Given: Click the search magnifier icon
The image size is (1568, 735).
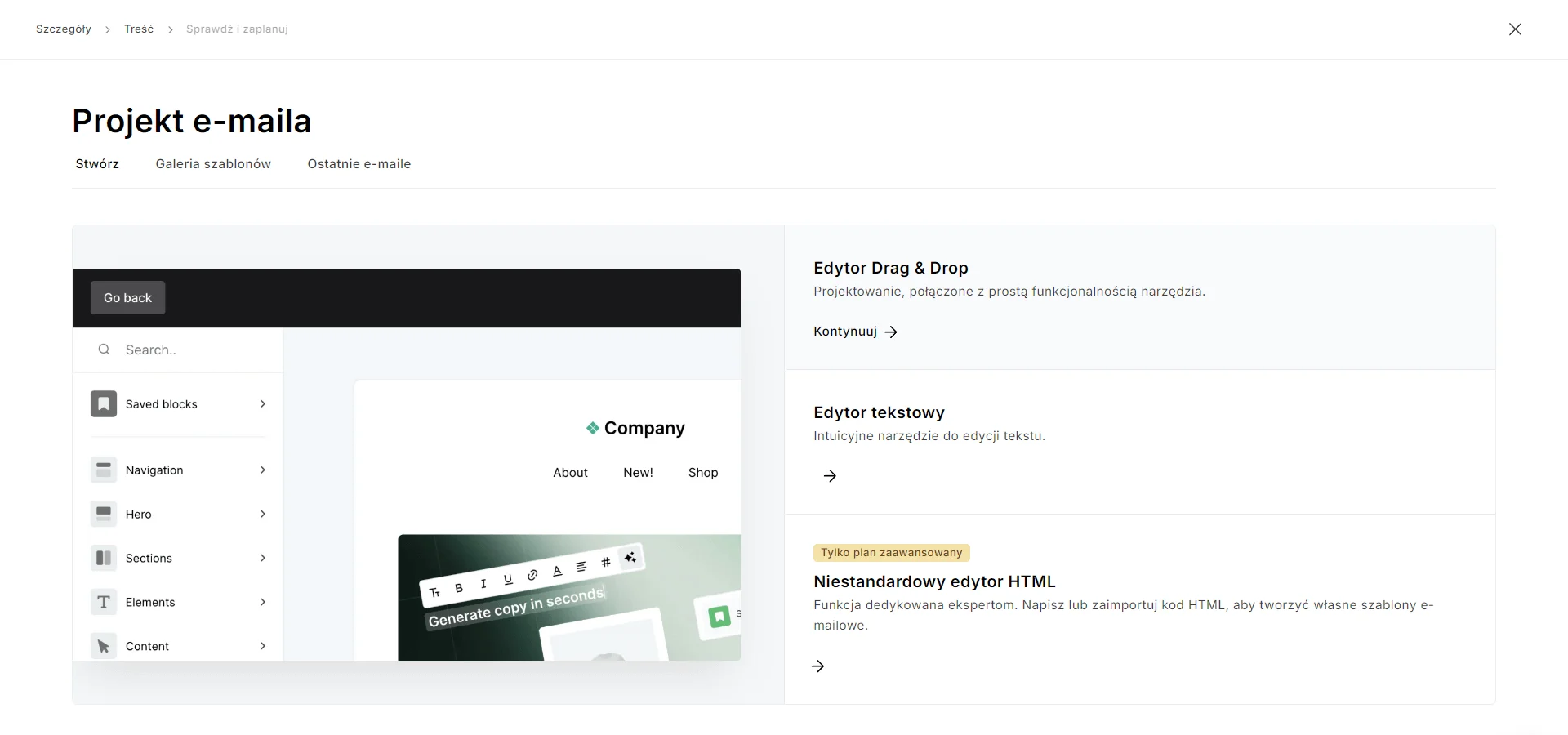Looking at the screenshot, I should (x=104, y=350).
